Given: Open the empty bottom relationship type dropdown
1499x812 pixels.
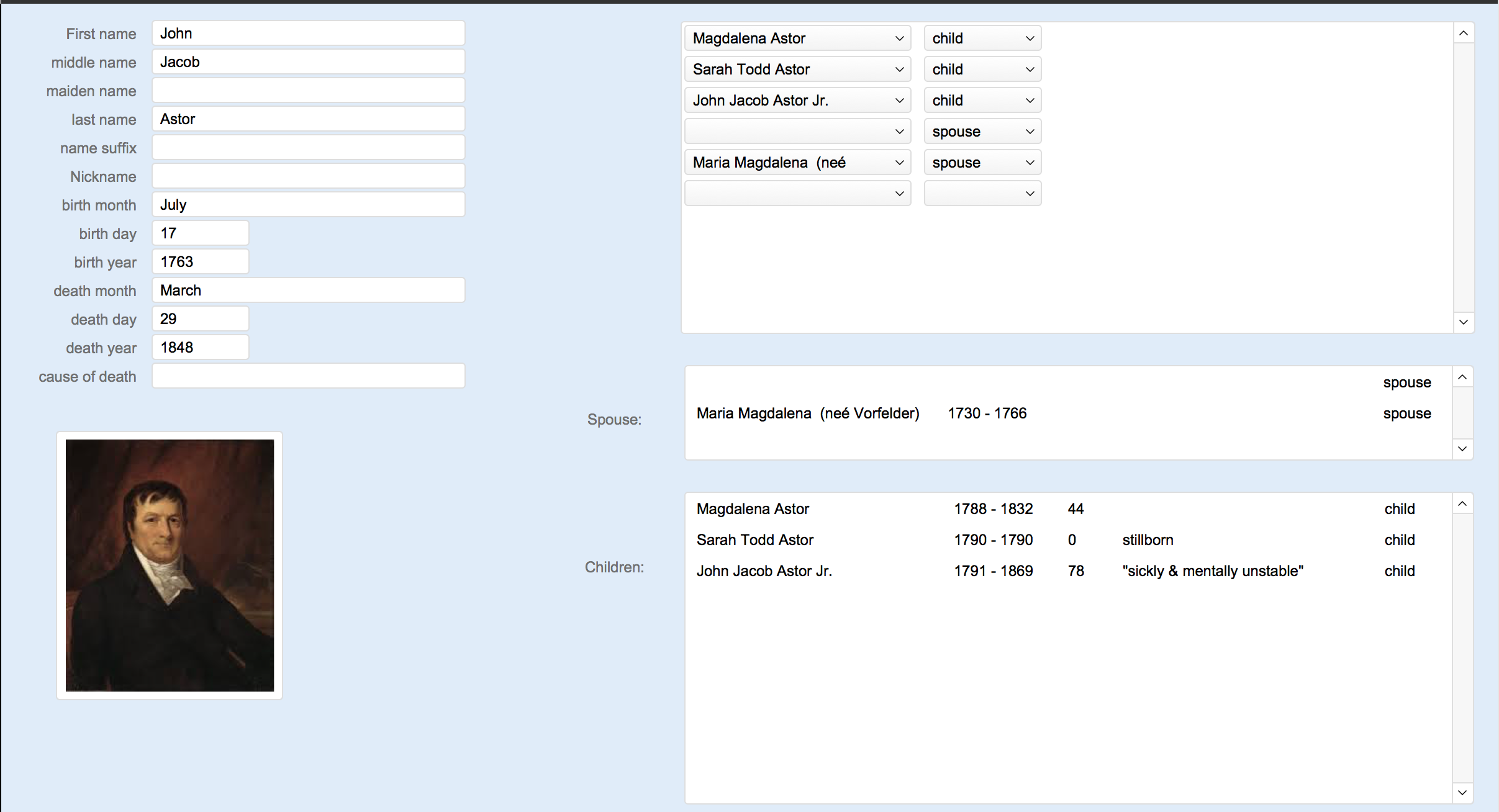Looking at the screenshot, I should 982,194.
